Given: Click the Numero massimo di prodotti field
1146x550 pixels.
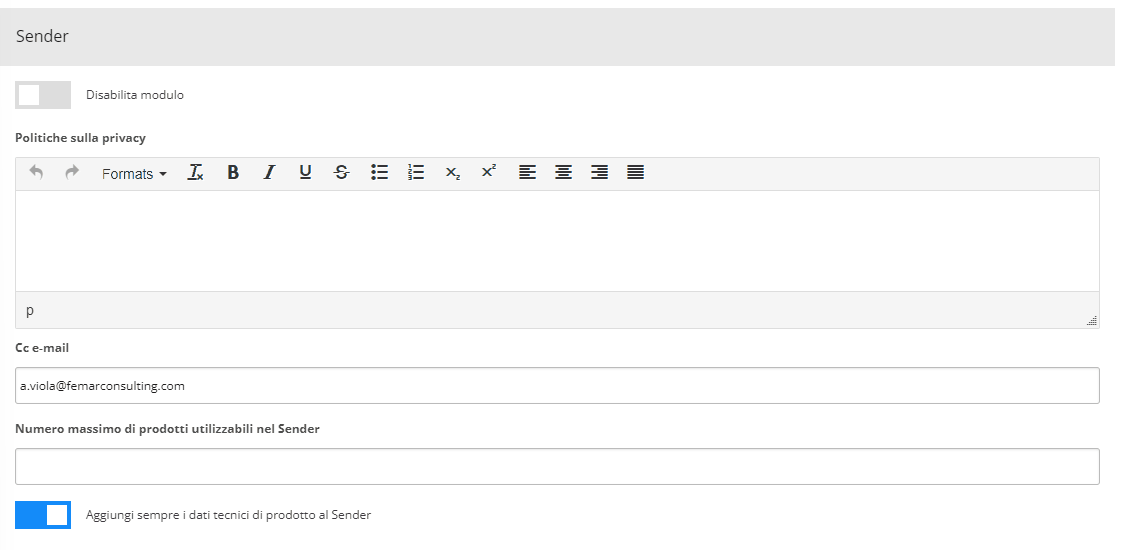Looking at the screenshot, I should [x=557, y=467].
